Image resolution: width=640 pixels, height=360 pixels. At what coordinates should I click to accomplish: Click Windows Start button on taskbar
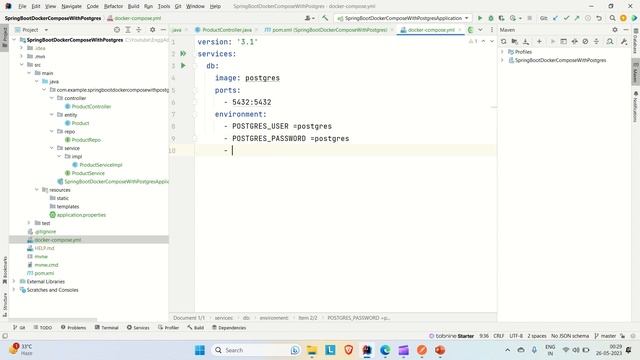200,350
